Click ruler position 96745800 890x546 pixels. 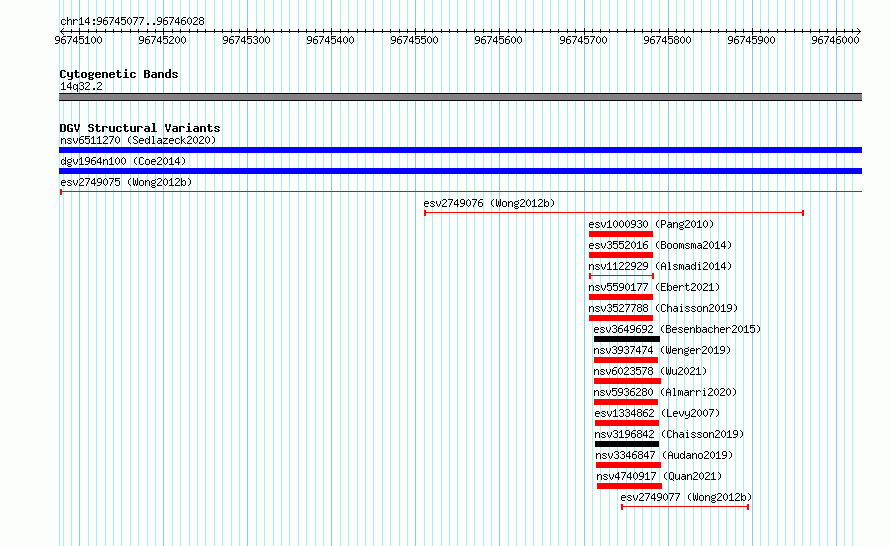(x=668, y=40)
